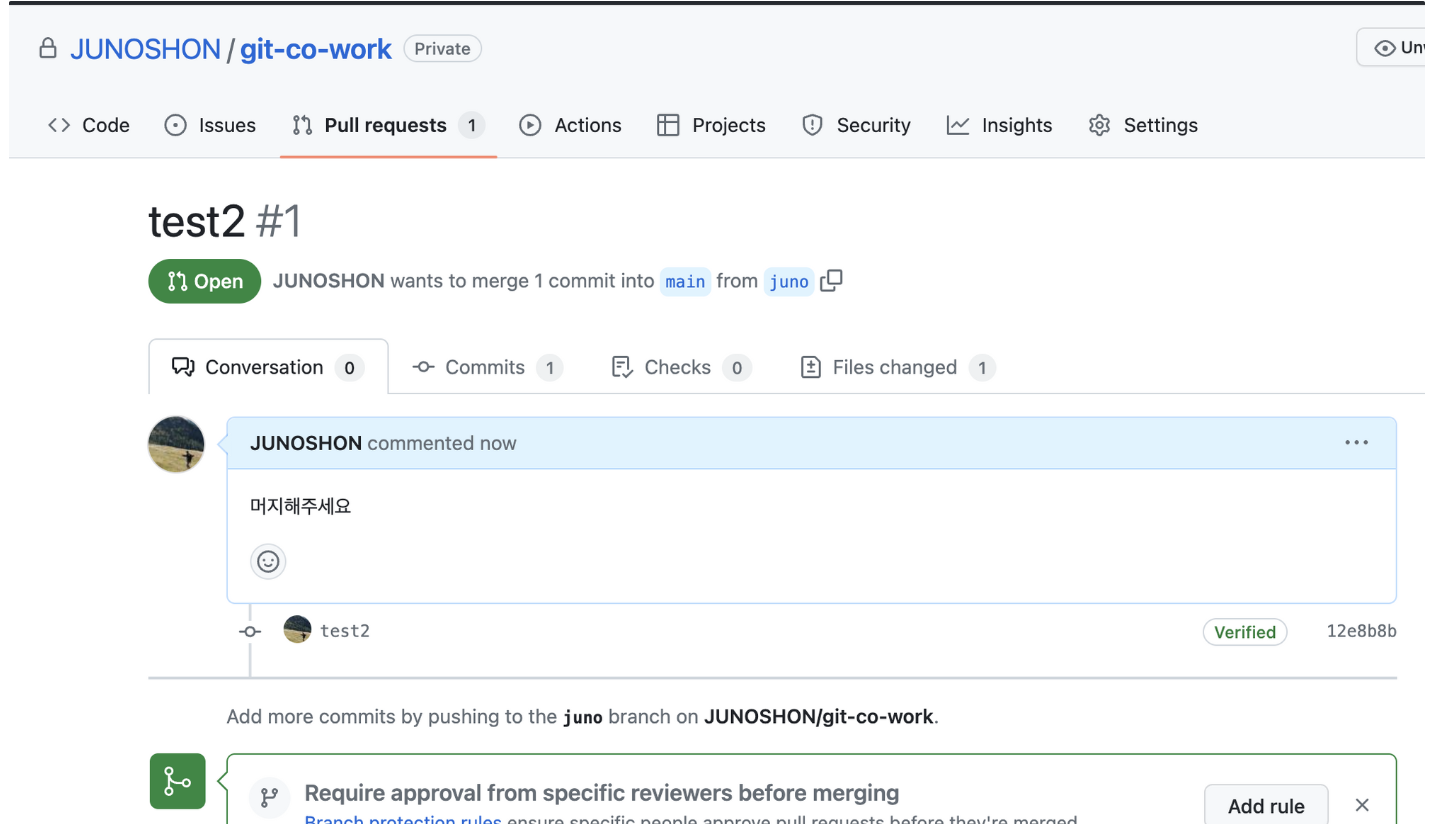1430x824 pixels.
Task: Click JUNOSHON name in comment header
Action: point(306,443)
